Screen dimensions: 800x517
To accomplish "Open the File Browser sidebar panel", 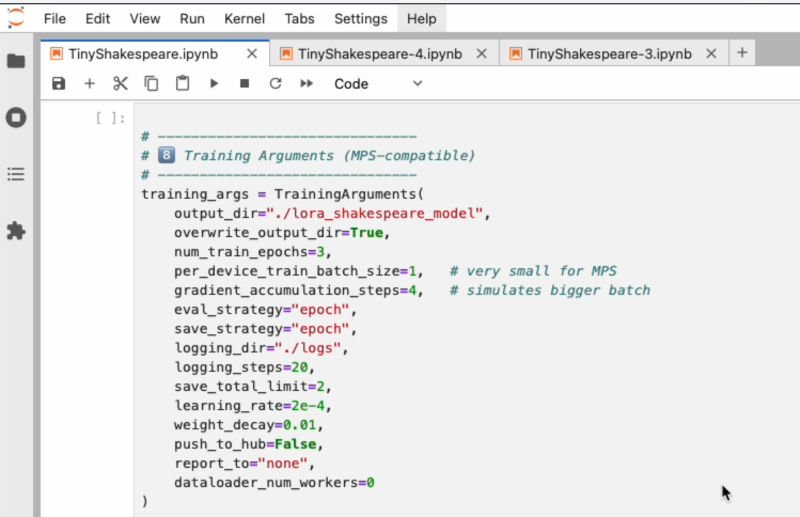I will (16, 61).
